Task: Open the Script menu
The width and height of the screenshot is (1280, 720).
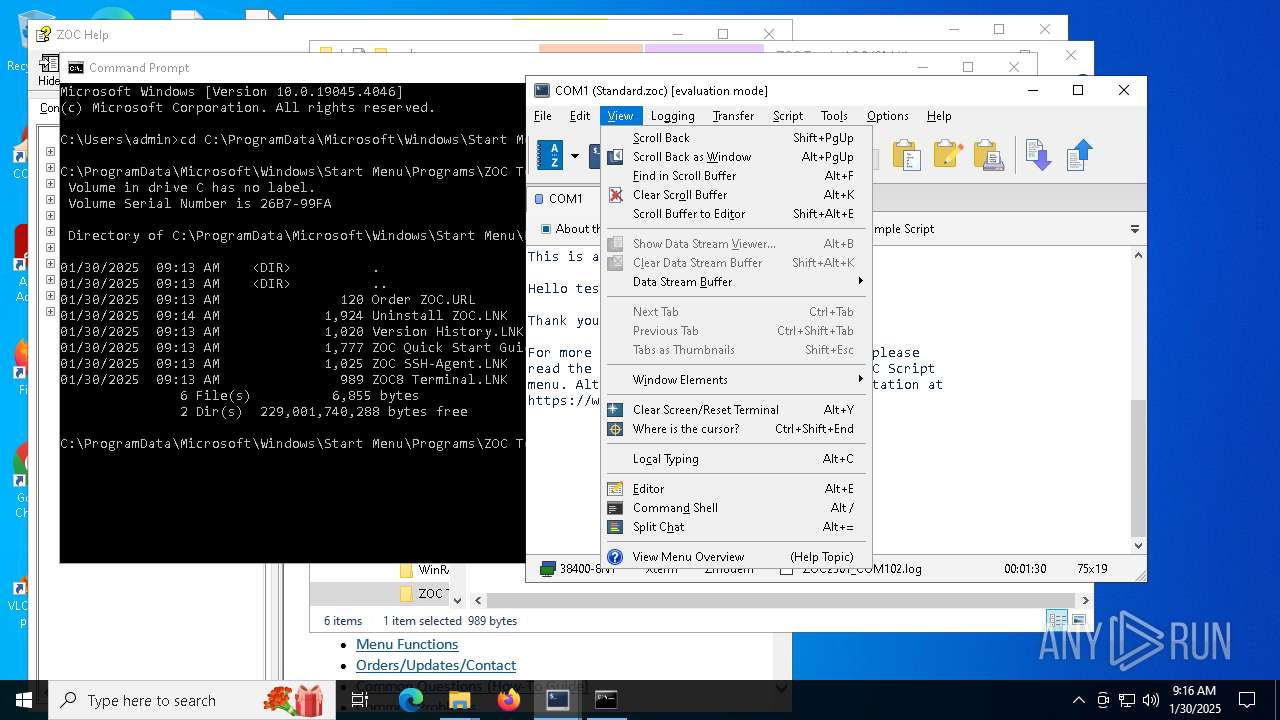Action: click(788, 116)
